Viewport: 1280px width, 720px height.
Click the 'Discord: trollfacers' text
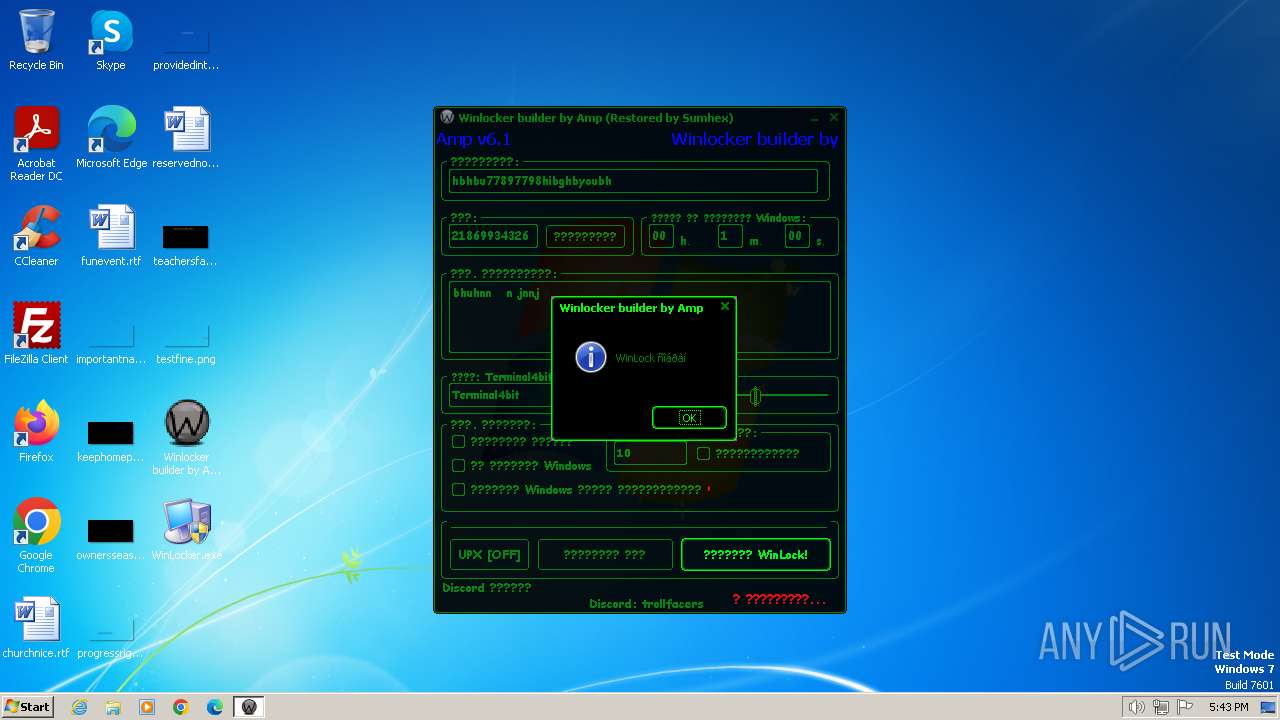click(646, 604)
